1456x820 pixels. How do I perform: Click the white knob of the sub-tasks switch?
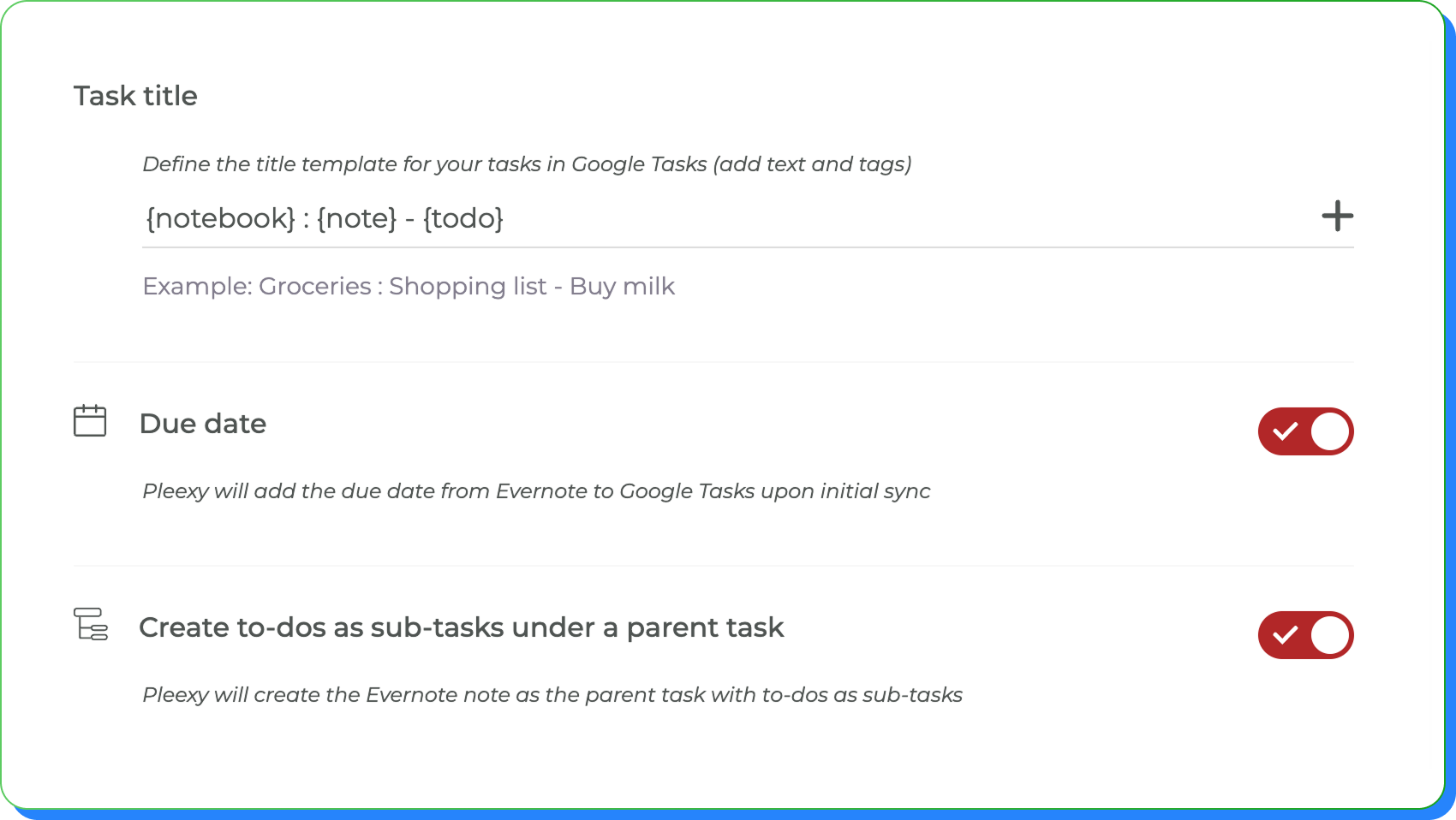click(x=1329, y=635)
